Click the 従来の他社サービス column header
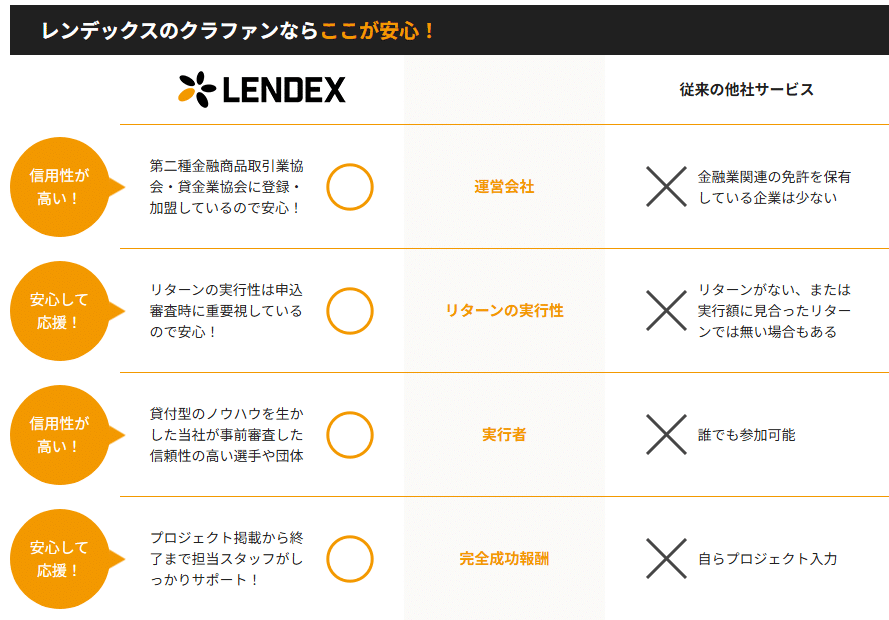 coord(746,90)
